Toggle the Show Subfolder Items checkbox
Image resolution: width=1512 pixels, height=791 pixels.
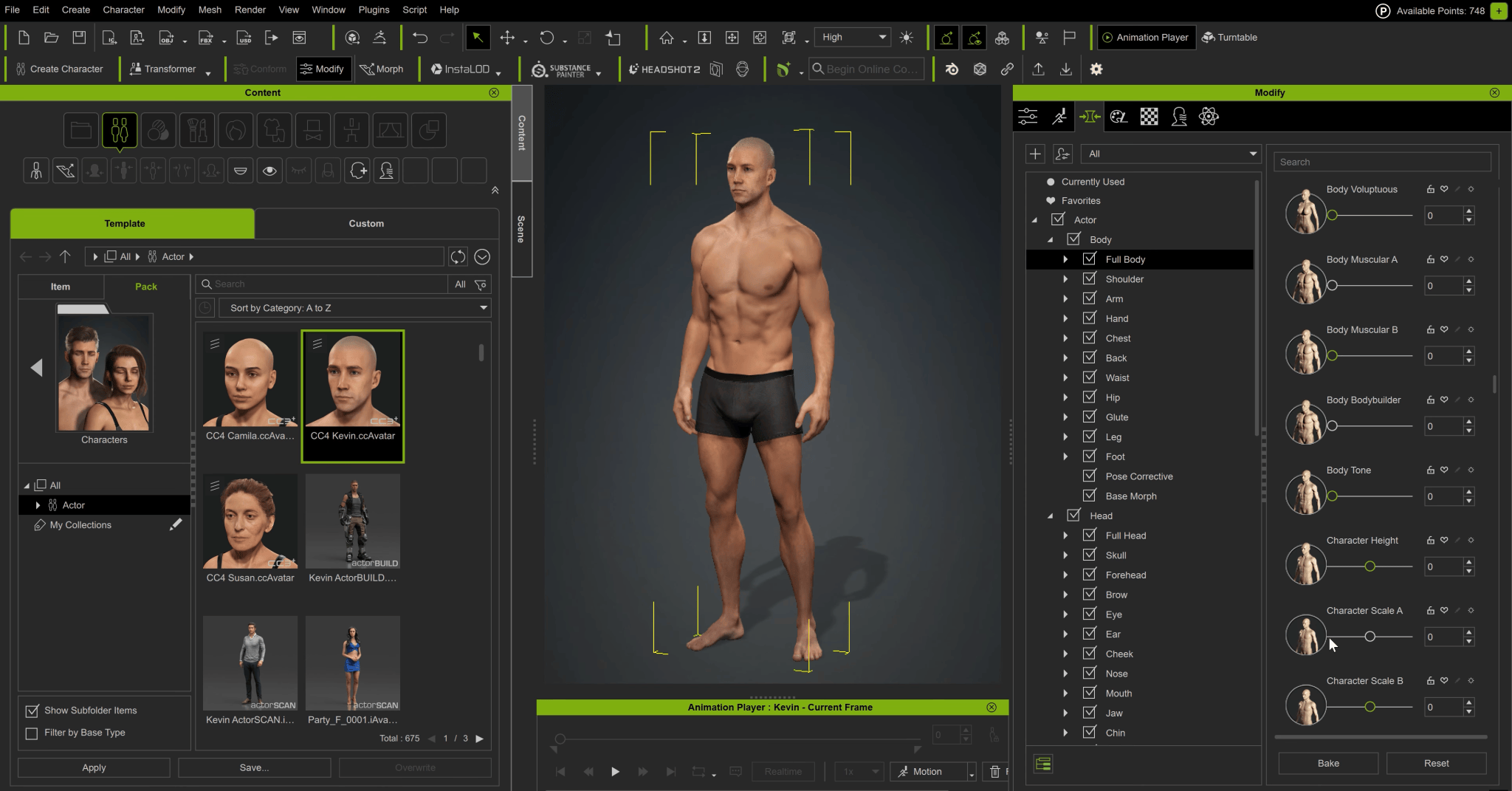[32, 710]
